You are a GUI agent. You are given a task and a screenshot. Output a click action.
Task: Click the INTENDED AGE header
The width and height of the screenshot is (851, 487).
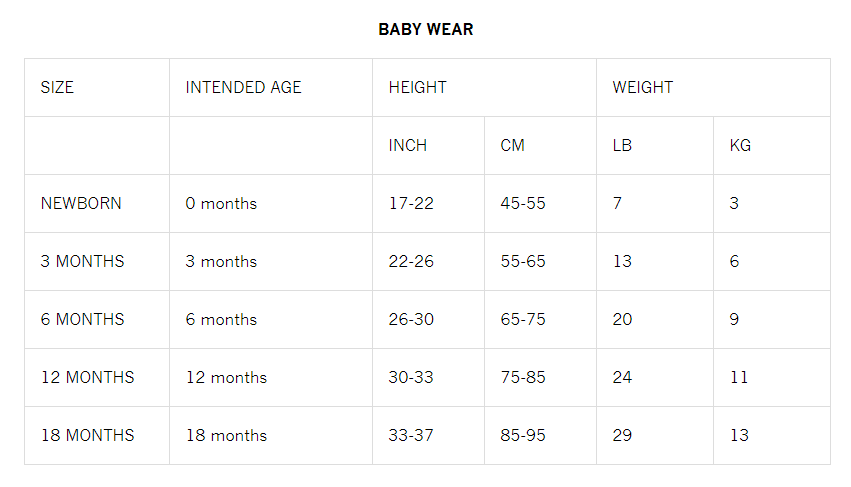click(243, 88)
